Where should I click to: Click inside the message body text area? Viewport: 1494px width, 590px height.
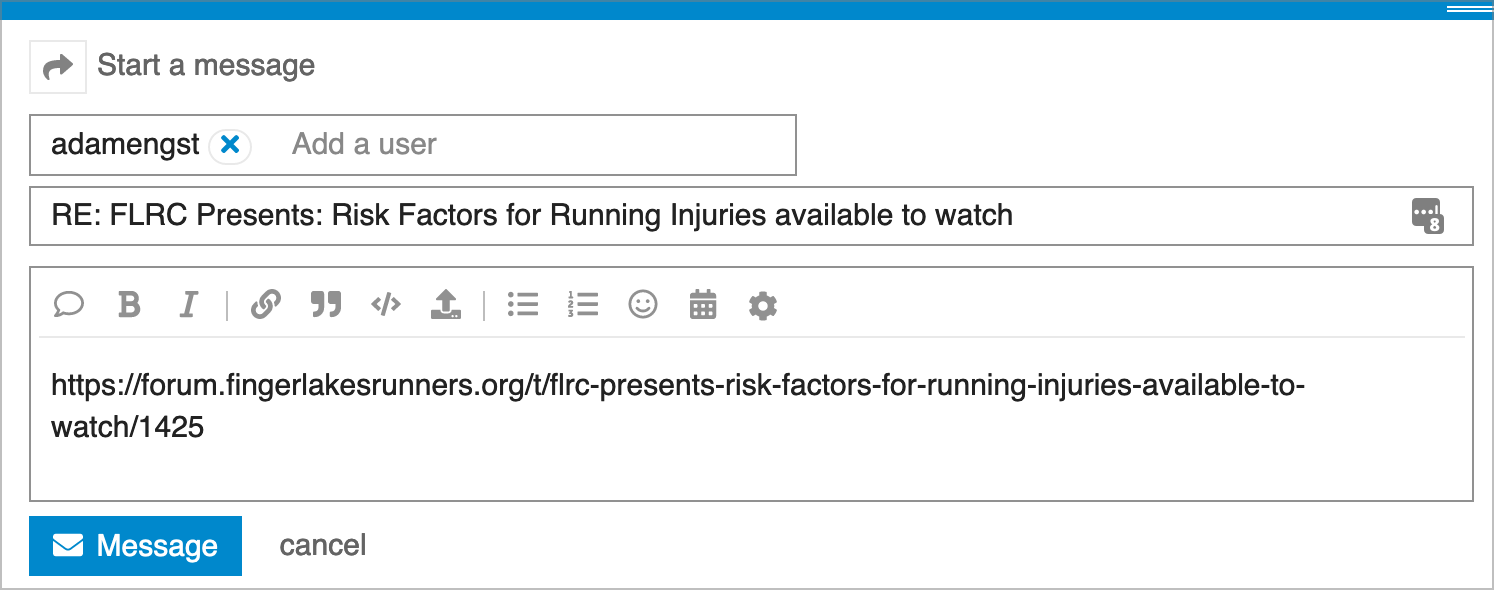click(x=751, y=418)
